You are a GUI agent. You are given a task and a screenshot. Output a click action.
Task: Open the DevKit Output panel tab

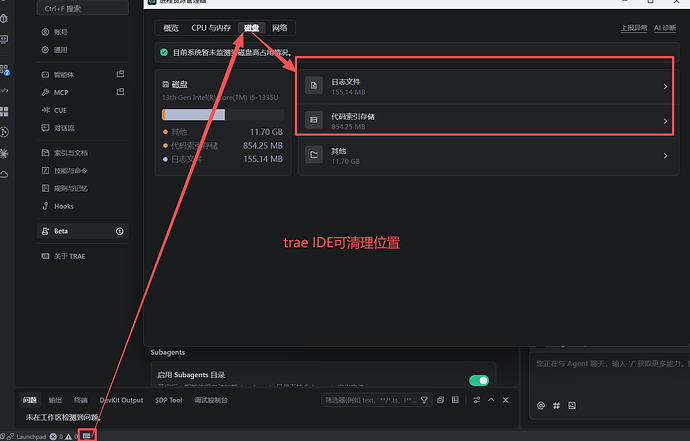[121, 400]
